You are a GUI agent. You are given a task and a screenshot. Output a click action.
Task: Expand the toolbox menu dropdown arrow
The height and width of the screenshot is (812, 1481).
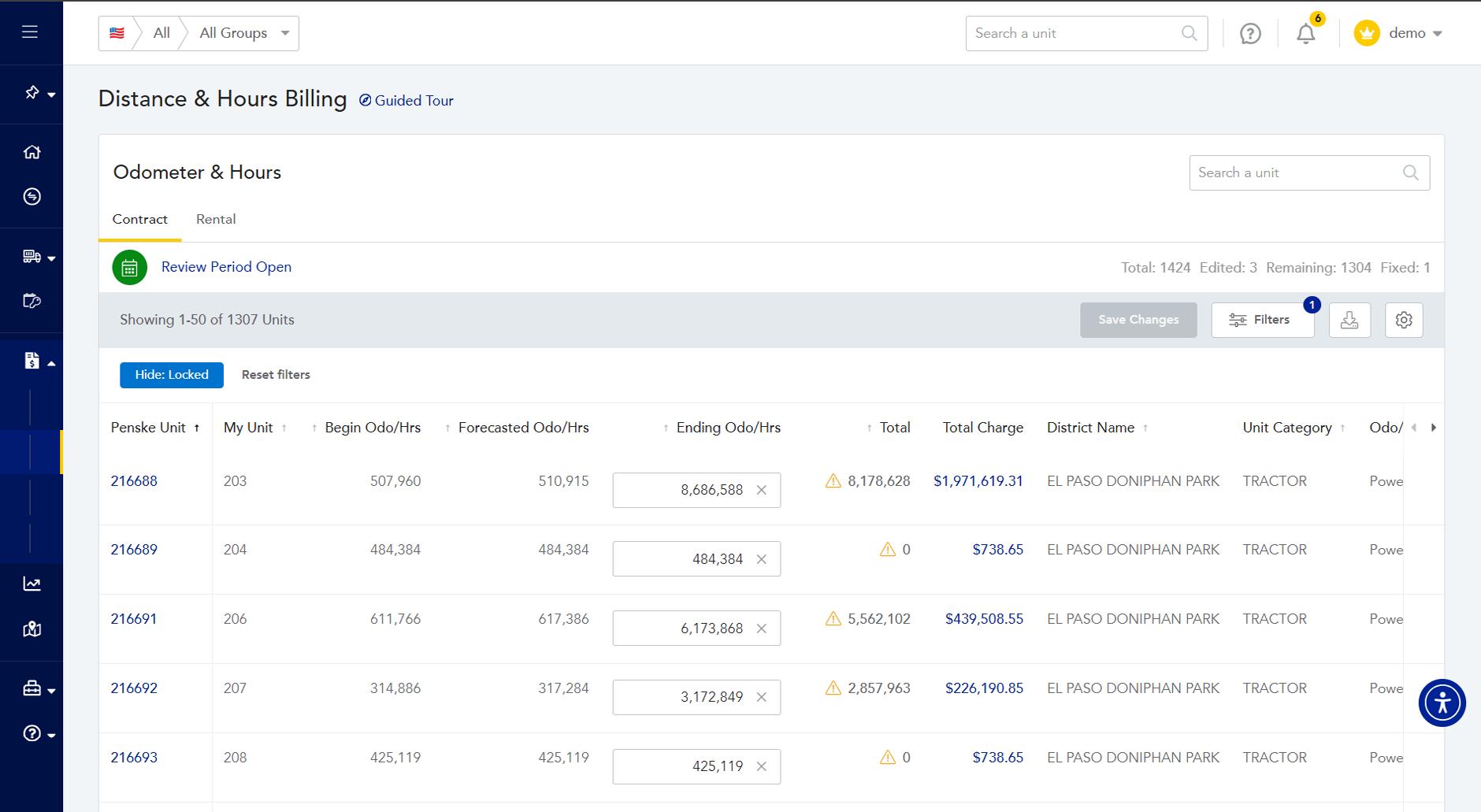(51, 691)
